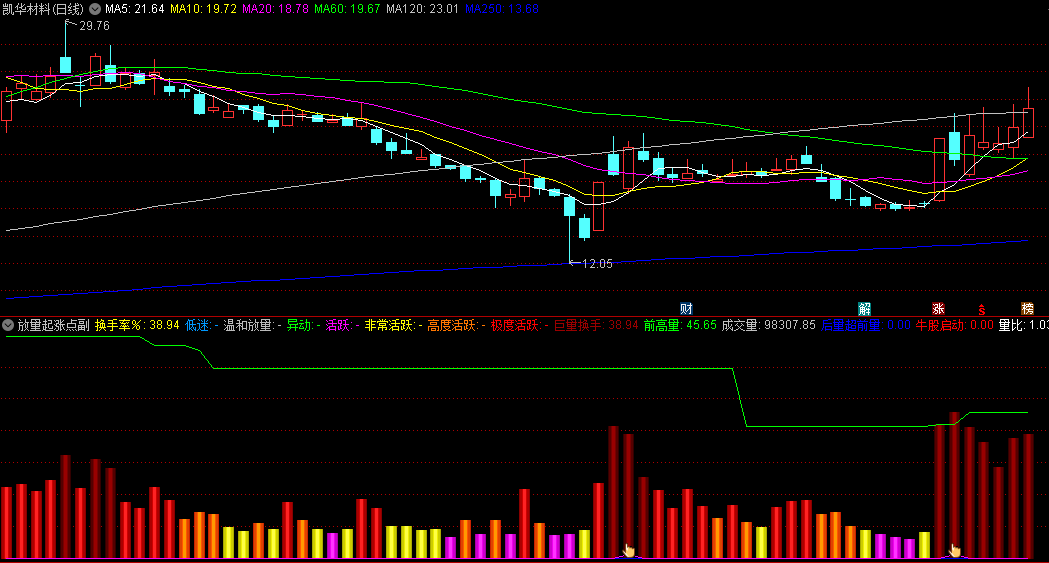Select the MA60: 19.67 label
This screenshot has width=1049, height=563.
(347, 9)
